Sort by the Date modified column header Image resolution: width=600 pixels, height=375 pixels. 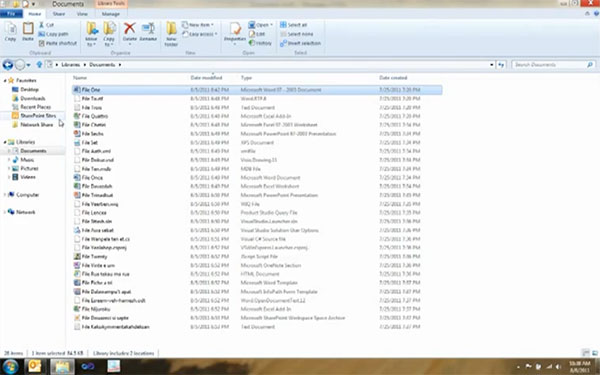click(x=206, y=78)
